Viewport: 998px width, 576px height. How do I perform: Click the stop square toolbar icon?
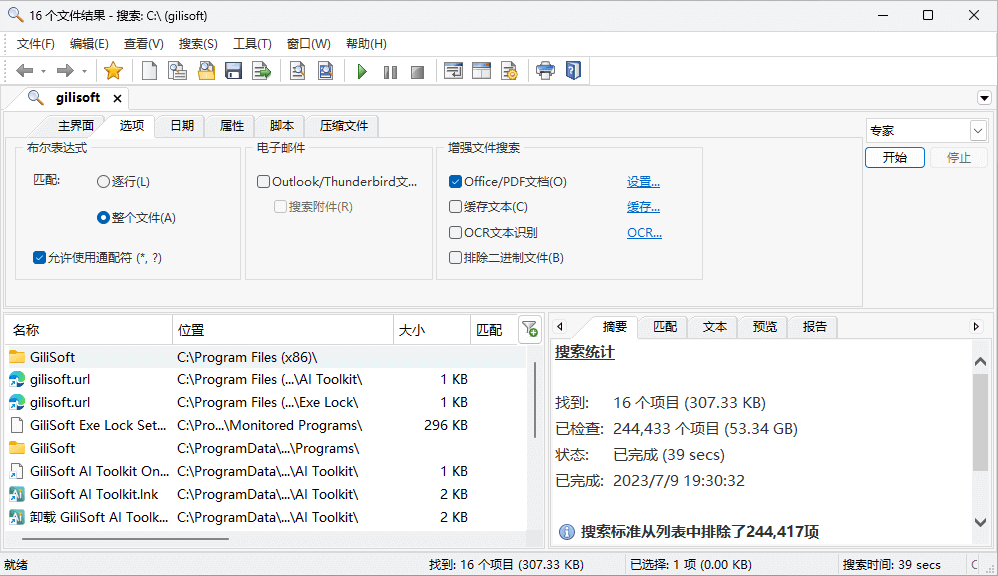(x=418, y=72)
